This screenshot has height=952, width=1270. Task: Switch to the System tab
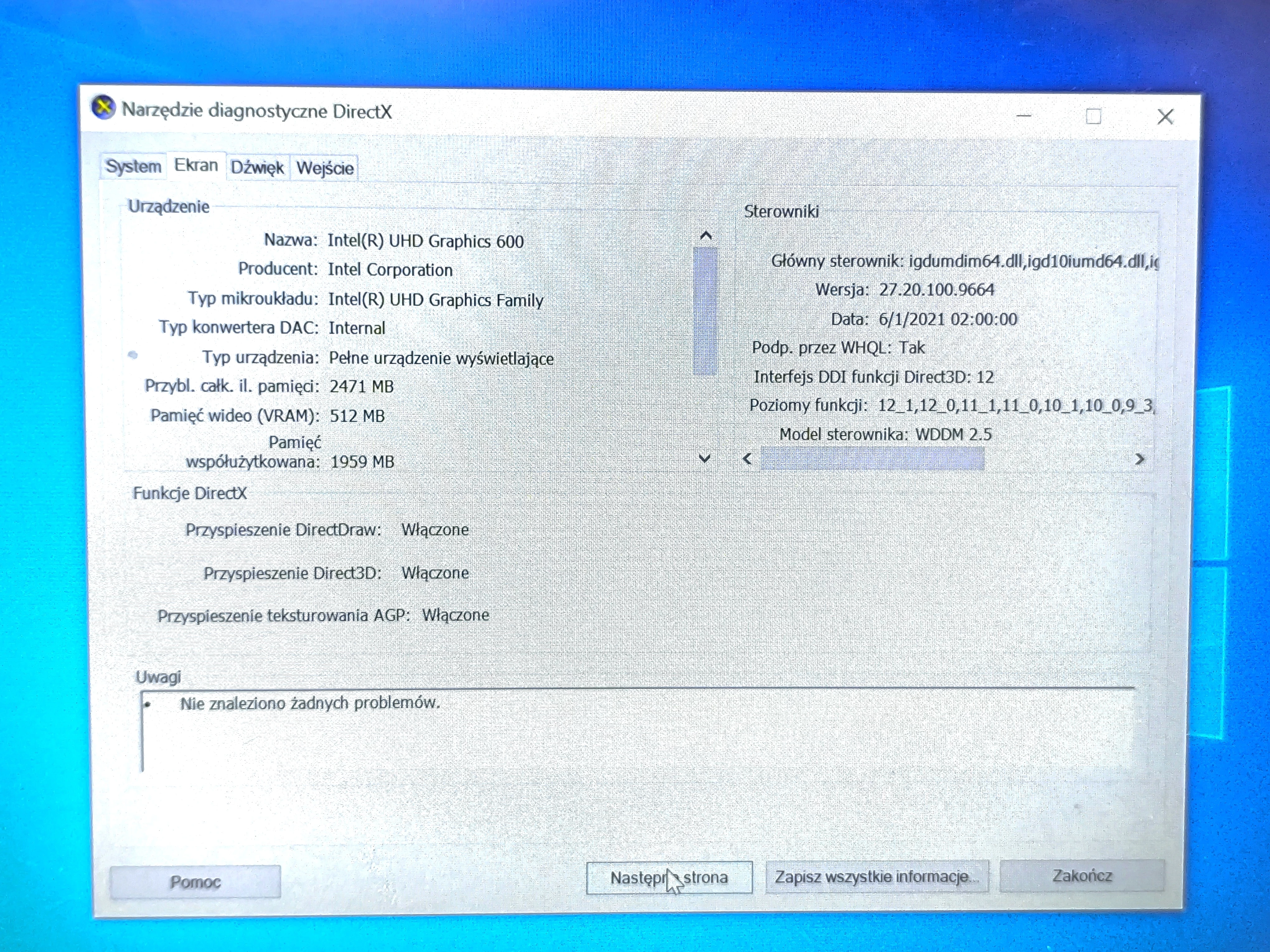[x=133, y=167]
